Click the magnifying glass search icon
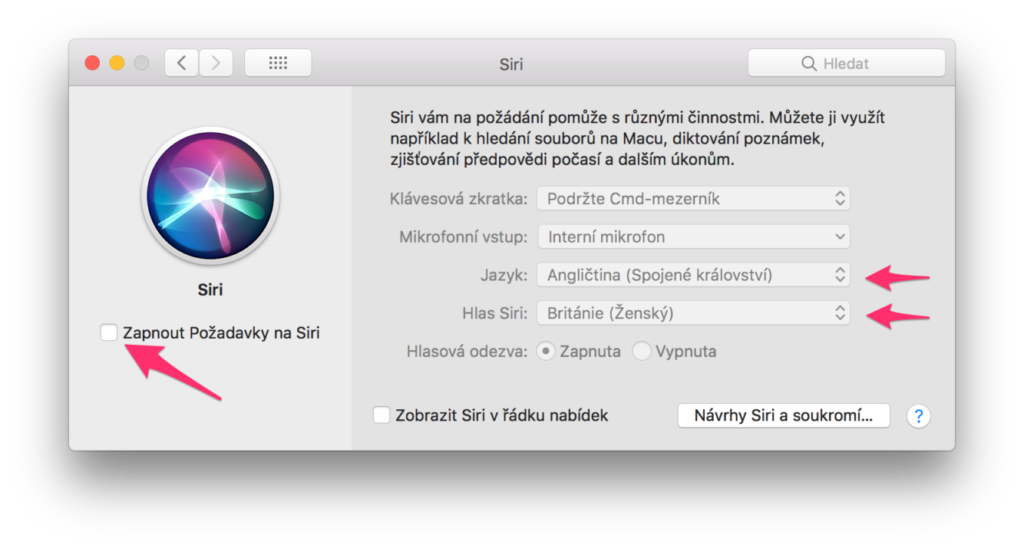 [809, 64]
